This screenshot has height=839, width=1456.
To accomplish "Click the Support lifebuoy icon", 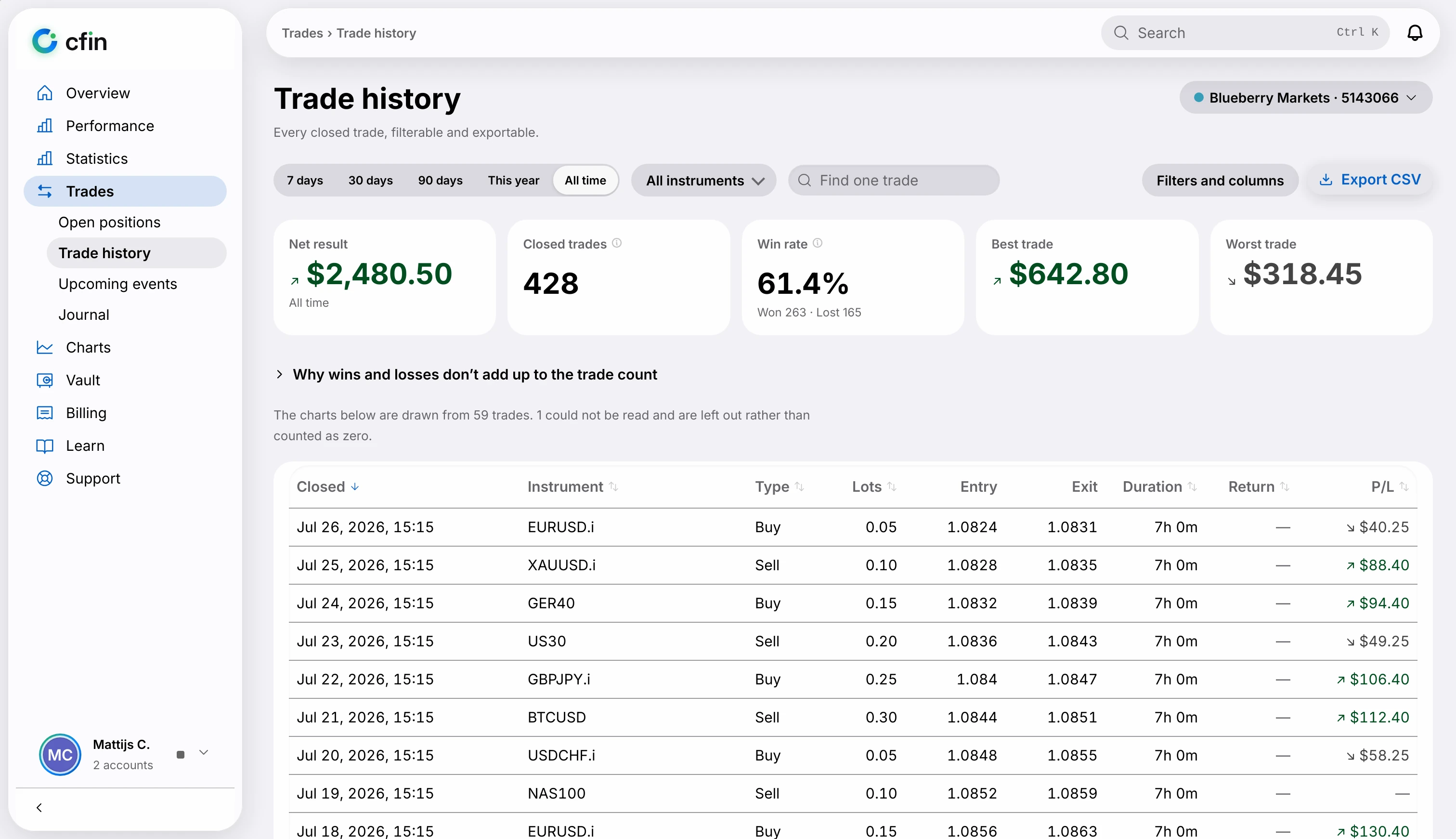I will tap(44, 478).
